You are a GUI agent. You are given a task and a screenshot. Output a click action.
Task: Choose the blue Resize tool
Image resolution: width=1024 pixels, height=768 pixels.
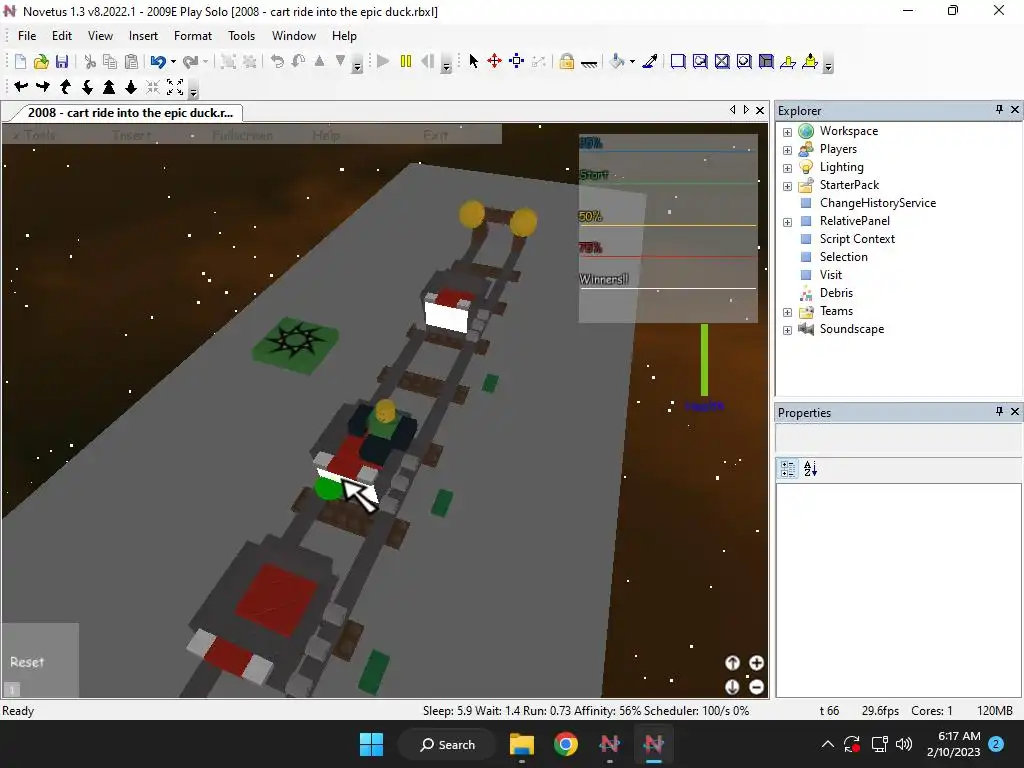[x=517, y=62]
